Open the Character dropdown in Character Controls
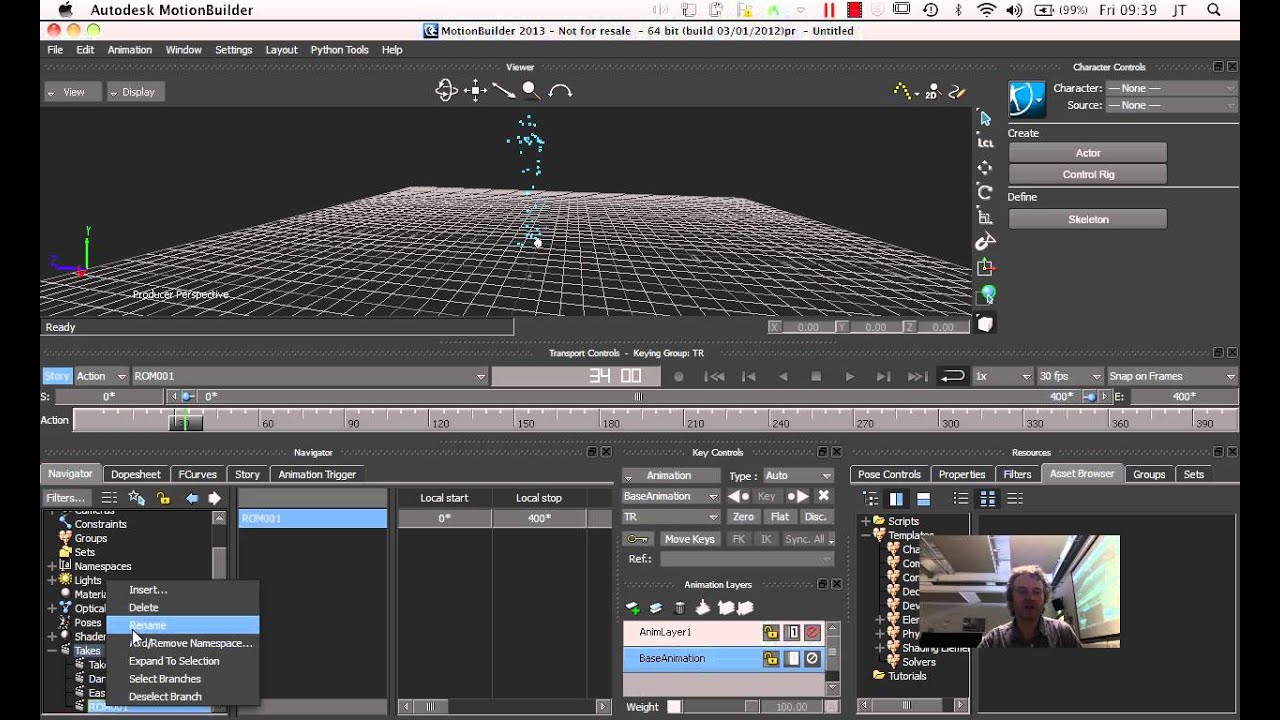Viewport: 1280px width, 720px height. [x=1171, y=88]
